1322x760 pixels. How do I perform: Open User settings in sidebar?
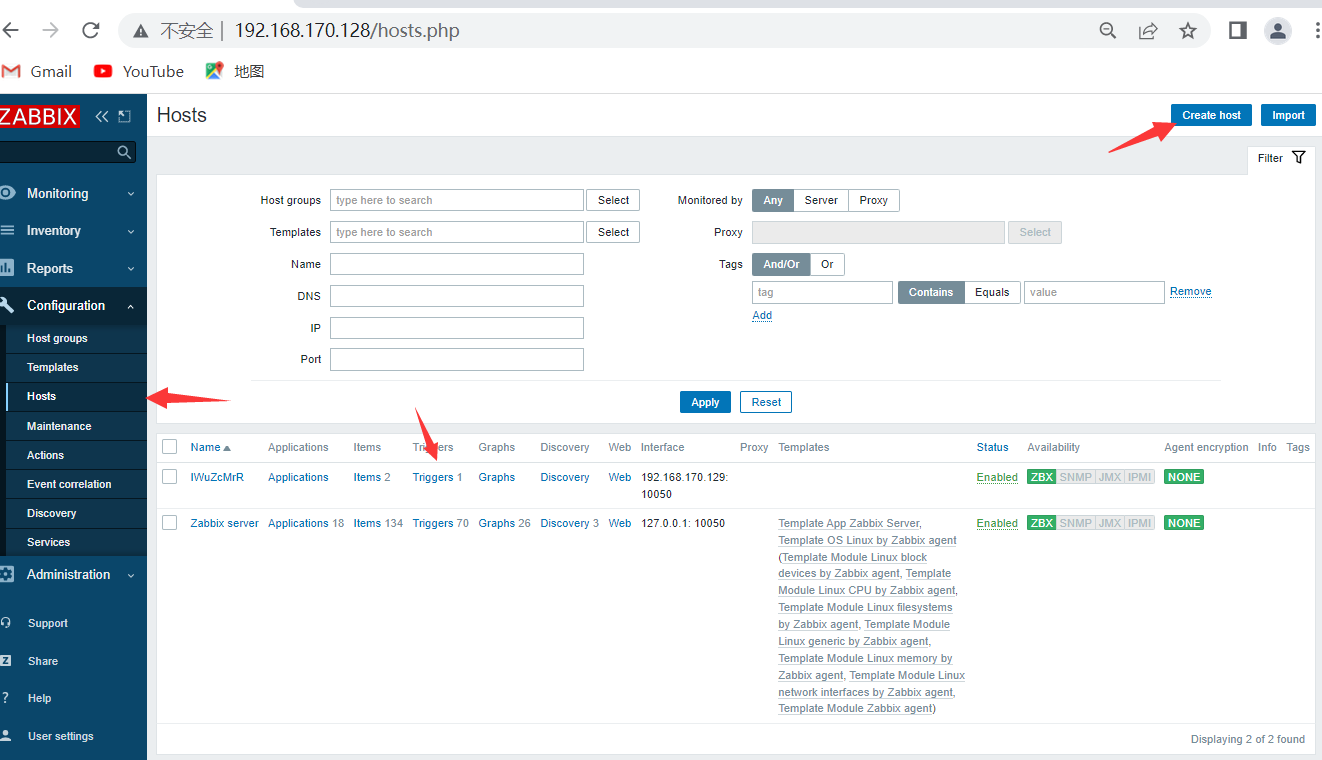tap(61, 736)
